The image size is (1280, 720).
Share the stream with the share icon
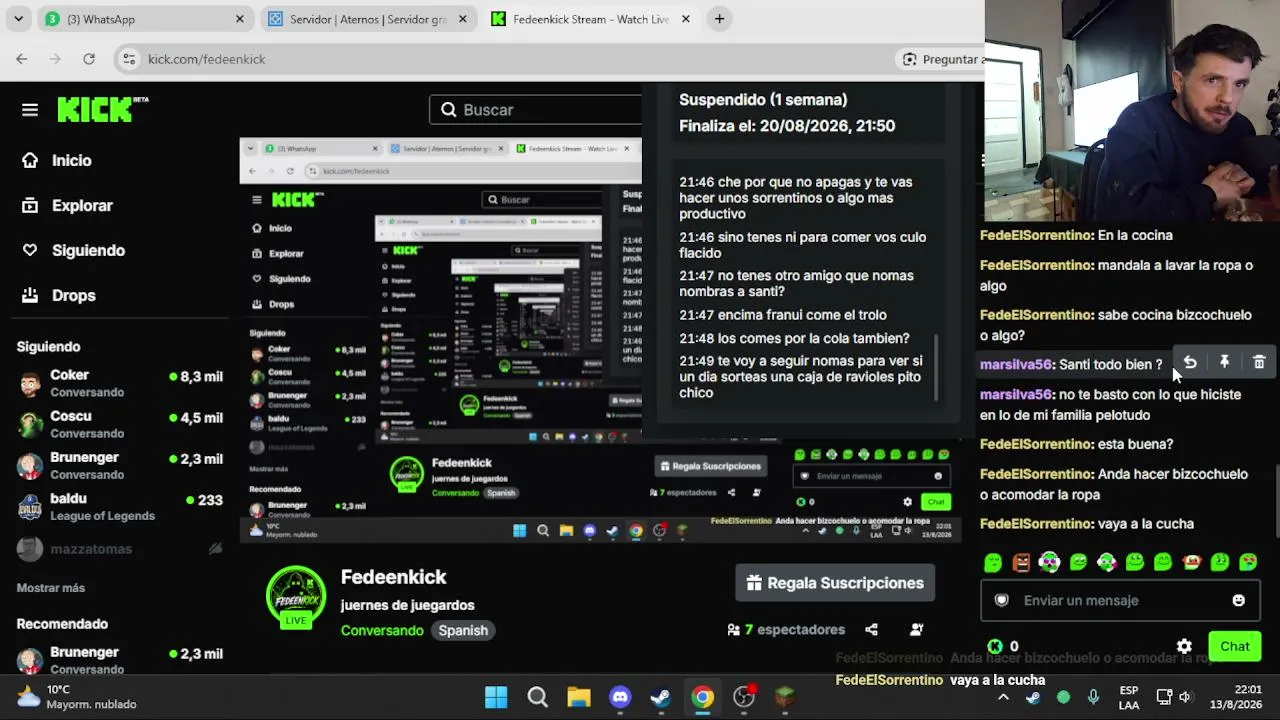[x=871, y=629]
